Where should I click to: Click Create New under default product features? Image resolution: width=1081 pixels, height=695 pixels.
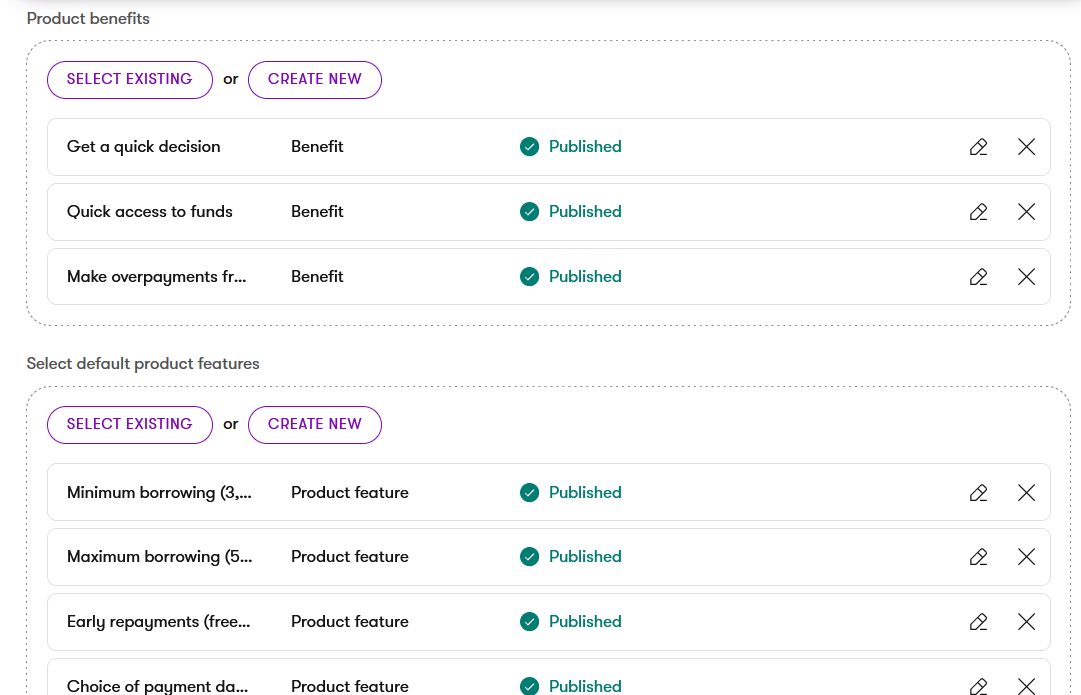[x=314, y=424]
